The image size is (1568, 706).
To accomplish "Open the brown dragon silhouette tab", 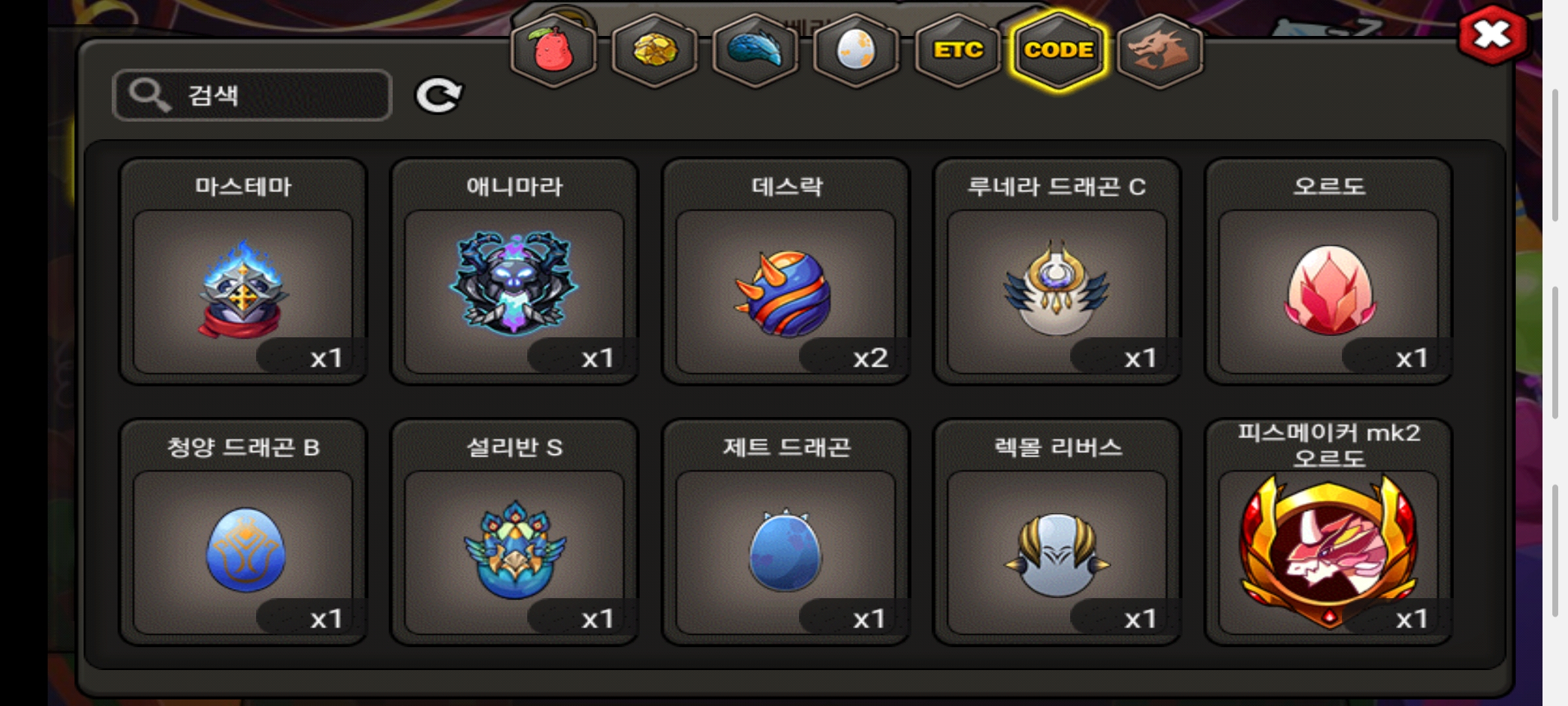I will click(1160, 50).
